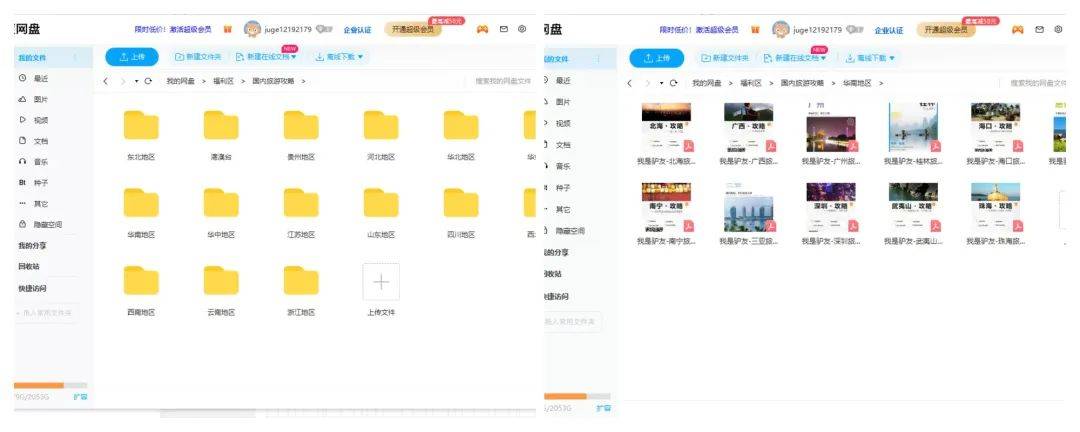Open 海口·攻略 PDF thumbnail in right window

(996, 127)
